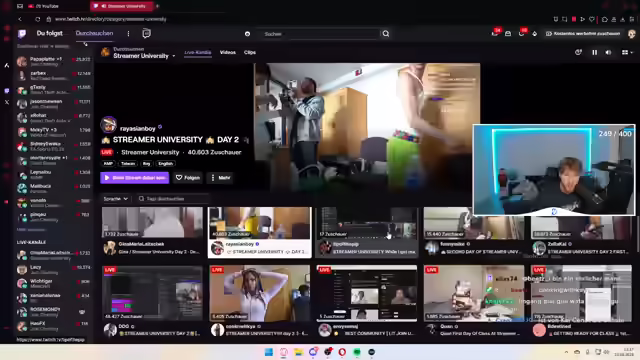
Task: Click the browser address bar URL
Action: pyautogui.click(x=111, y=19)
